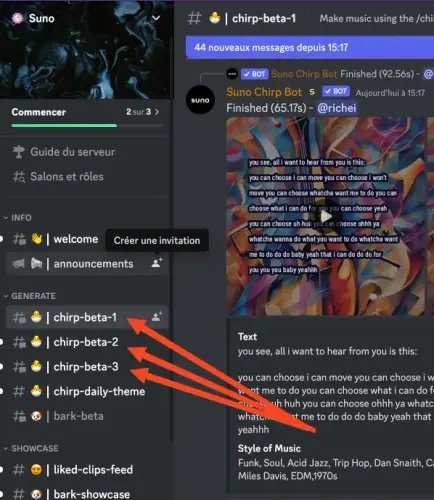Click the Suno Chirp Bot avatar
434x500 pixels.
[x=200, y=100]
